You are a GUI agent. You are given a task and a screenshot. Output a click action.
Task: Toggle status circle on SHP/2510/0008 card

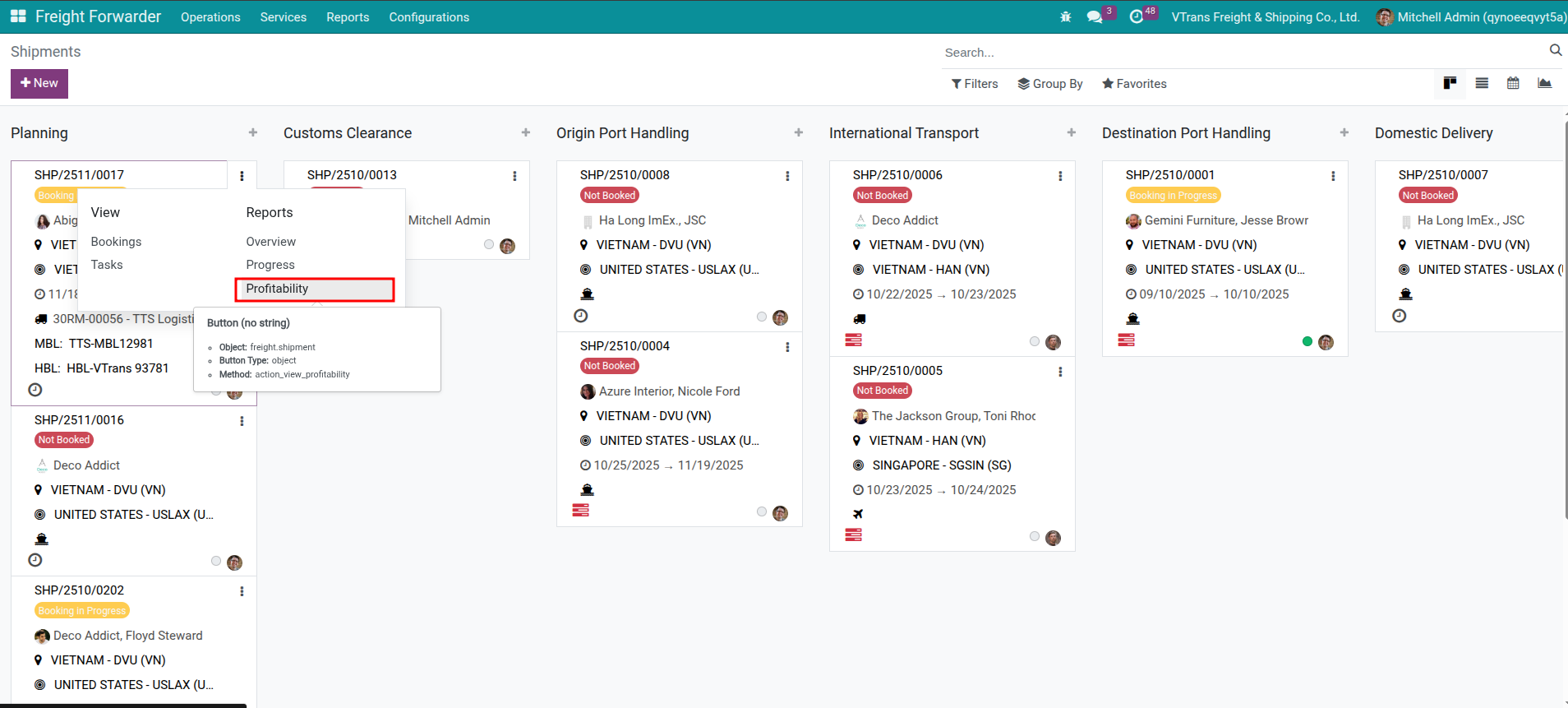point(762,317)
